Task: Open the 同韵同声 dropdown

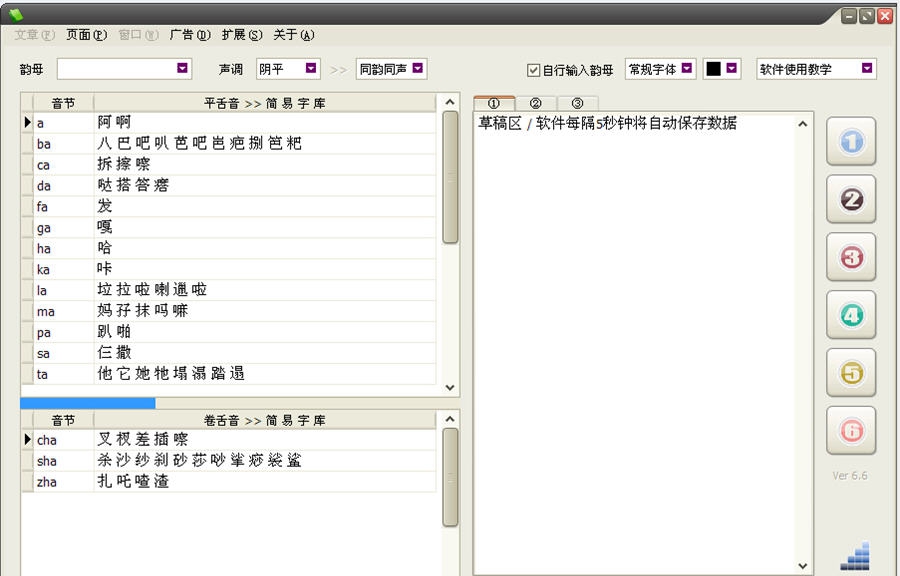Action: tap(417, 69)
